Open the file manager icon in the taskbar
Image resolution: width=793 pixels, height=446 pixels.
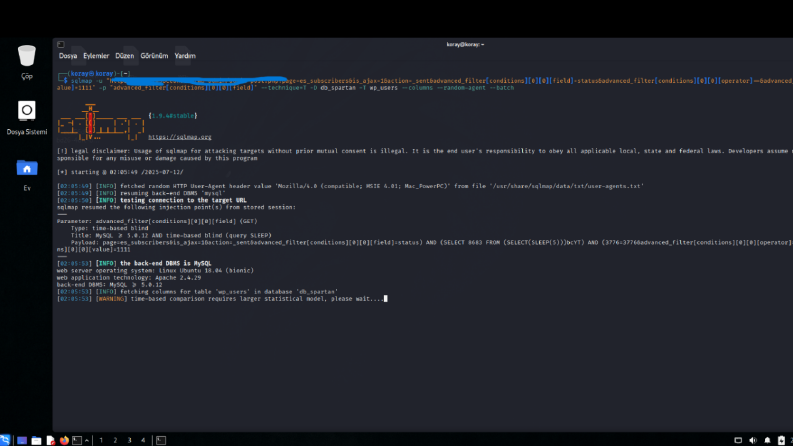pyautogui.click(x=36, y=440)
